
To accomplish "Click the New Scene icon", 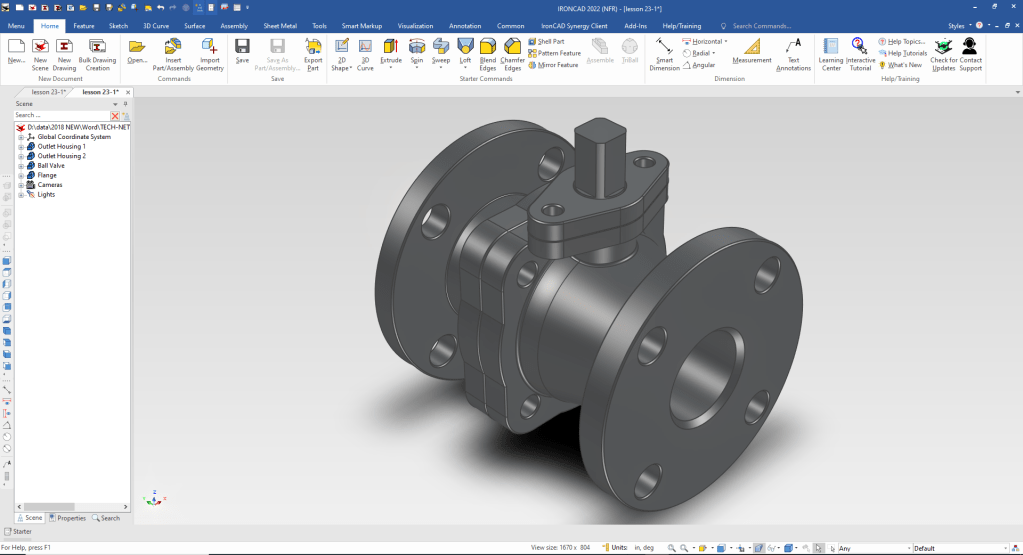I will (40, 46).
